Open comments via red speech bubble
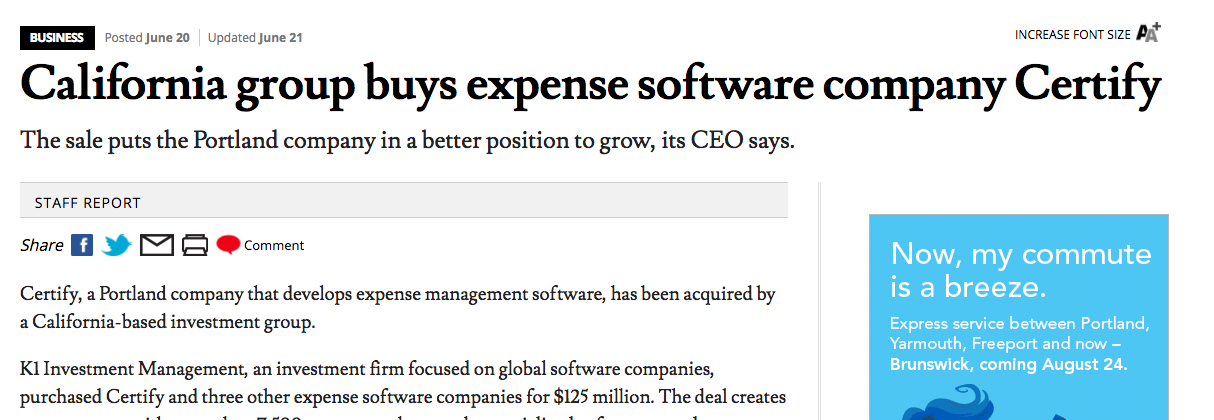 pos(229,245)
